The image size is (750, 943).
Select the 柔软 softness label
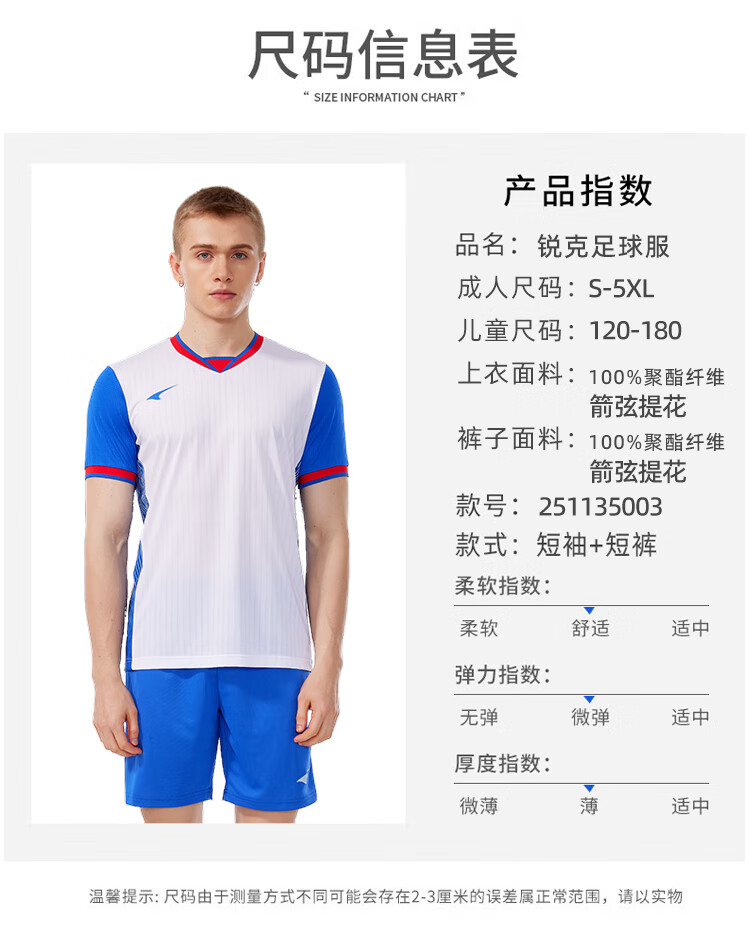click(479, 628)
